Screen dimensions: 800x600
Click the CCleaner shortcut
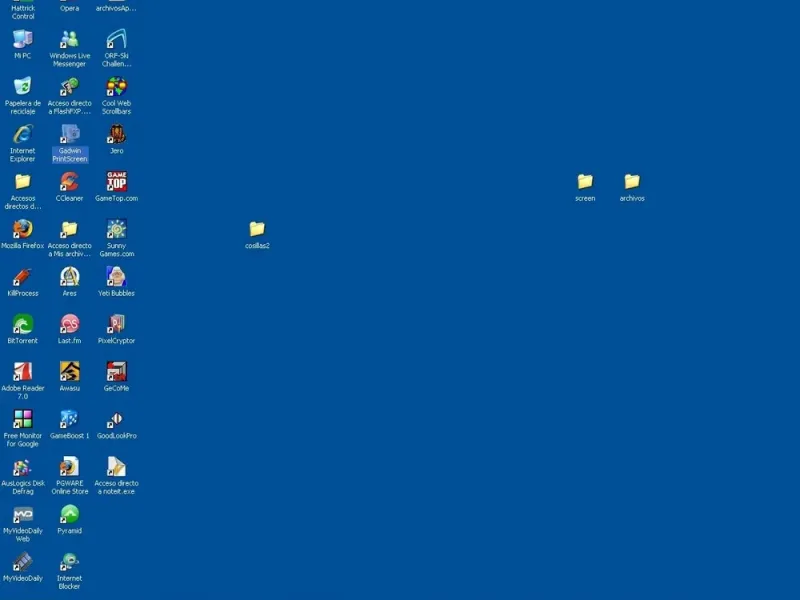point(69,182)
